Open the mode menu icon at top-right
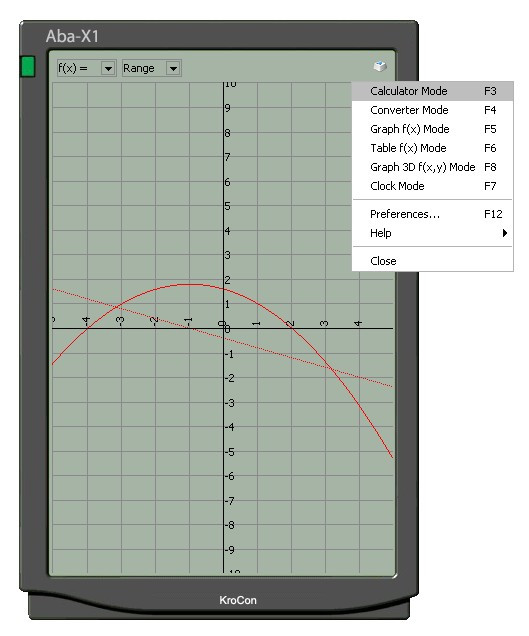529x636 pixels. point(380,67)
